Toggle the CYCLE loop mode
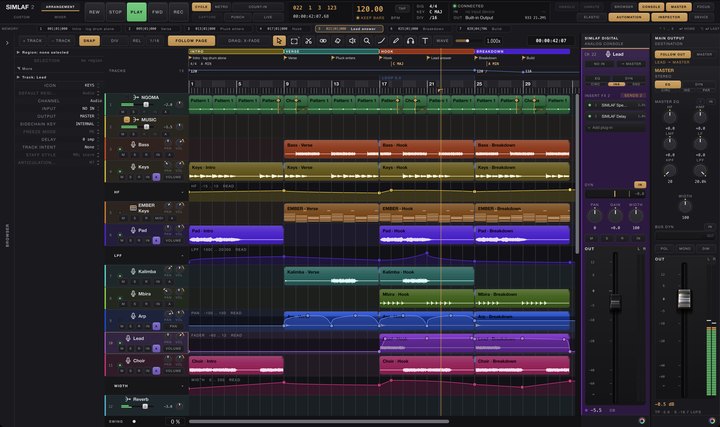 (201, 7)
